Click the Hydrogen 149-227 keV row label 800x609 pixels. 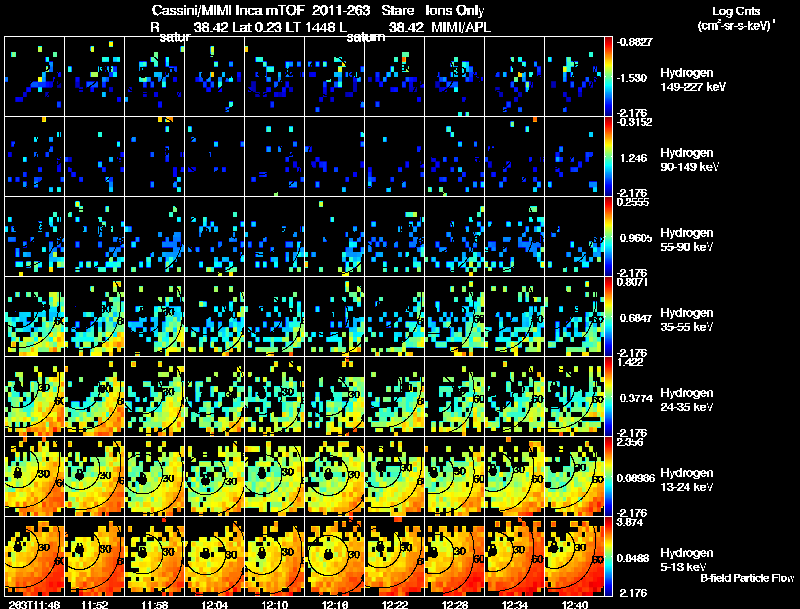pos(692,80)
